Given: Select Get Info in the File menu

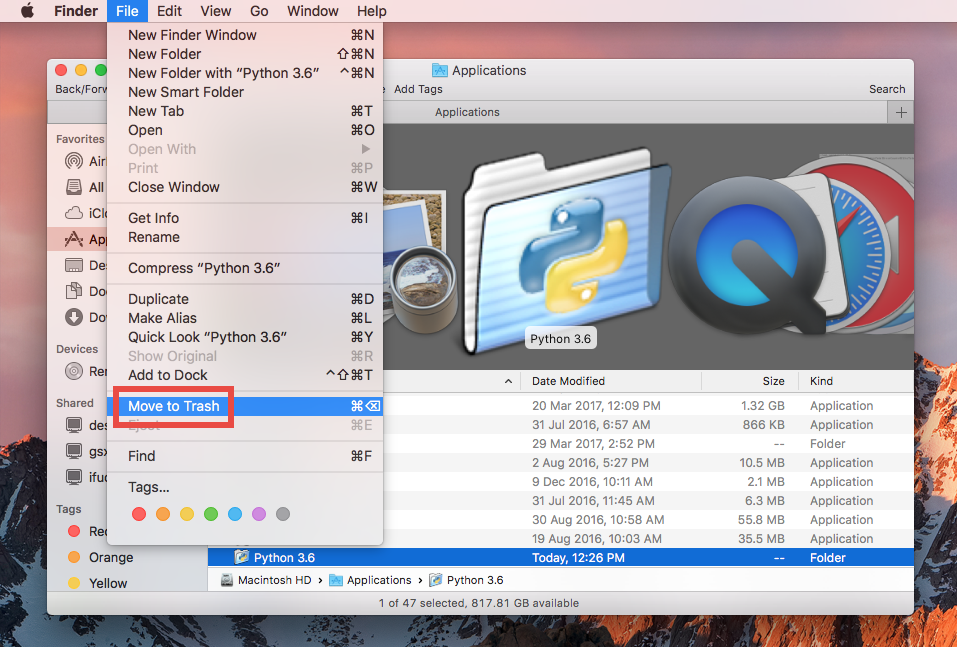Looking at the screenshot, I should [154, 218].
